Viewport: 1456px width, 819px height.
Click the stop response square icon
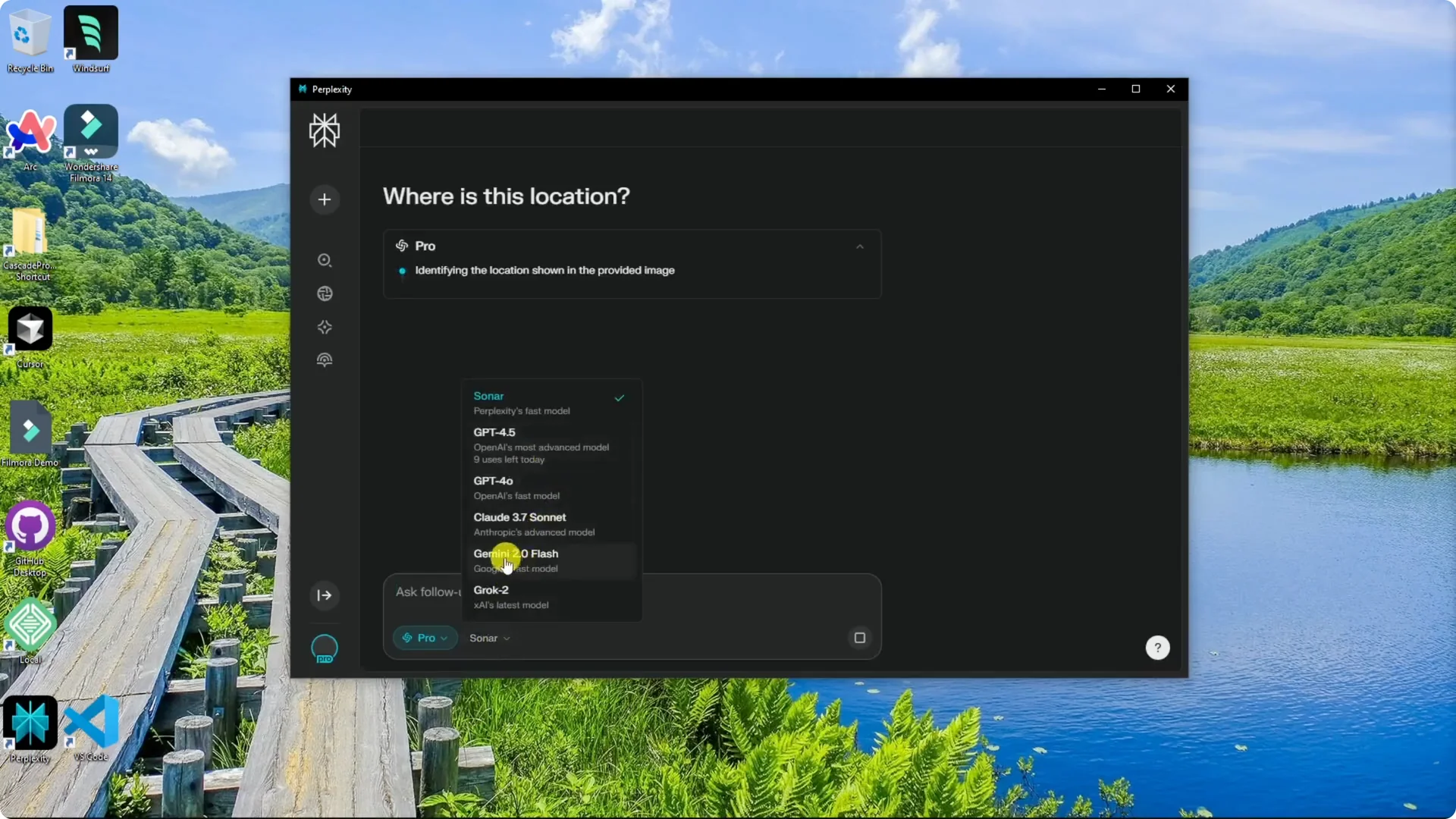[859, 638]
